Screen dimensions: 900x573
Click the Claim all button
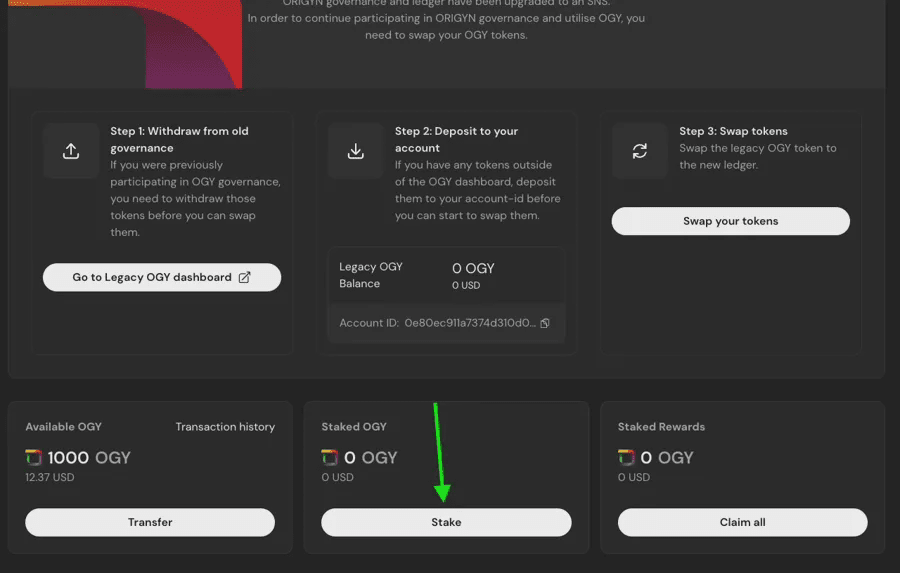point(742,522)
